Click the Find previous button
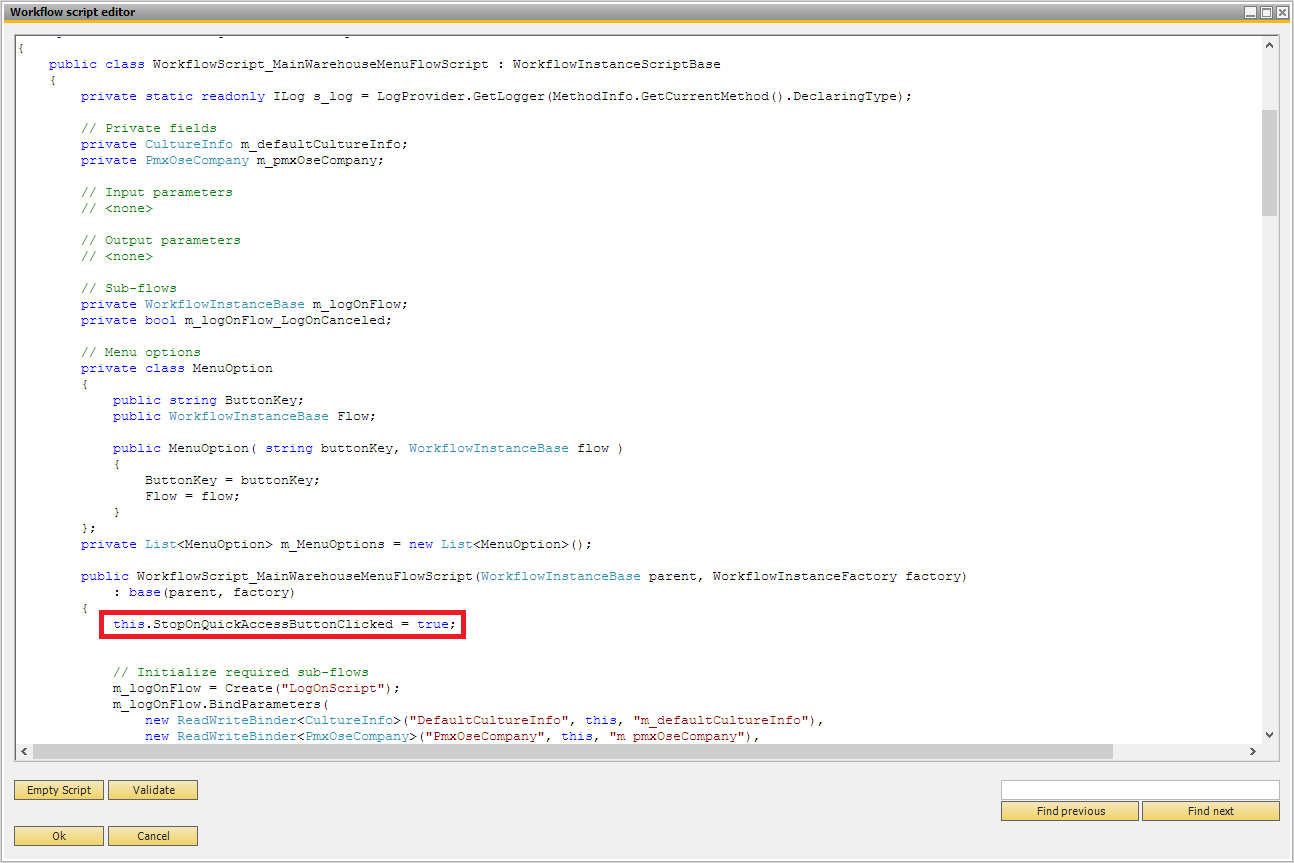Image resolution: width=1294 pixels, height=863 pixels. (1069, 811)
